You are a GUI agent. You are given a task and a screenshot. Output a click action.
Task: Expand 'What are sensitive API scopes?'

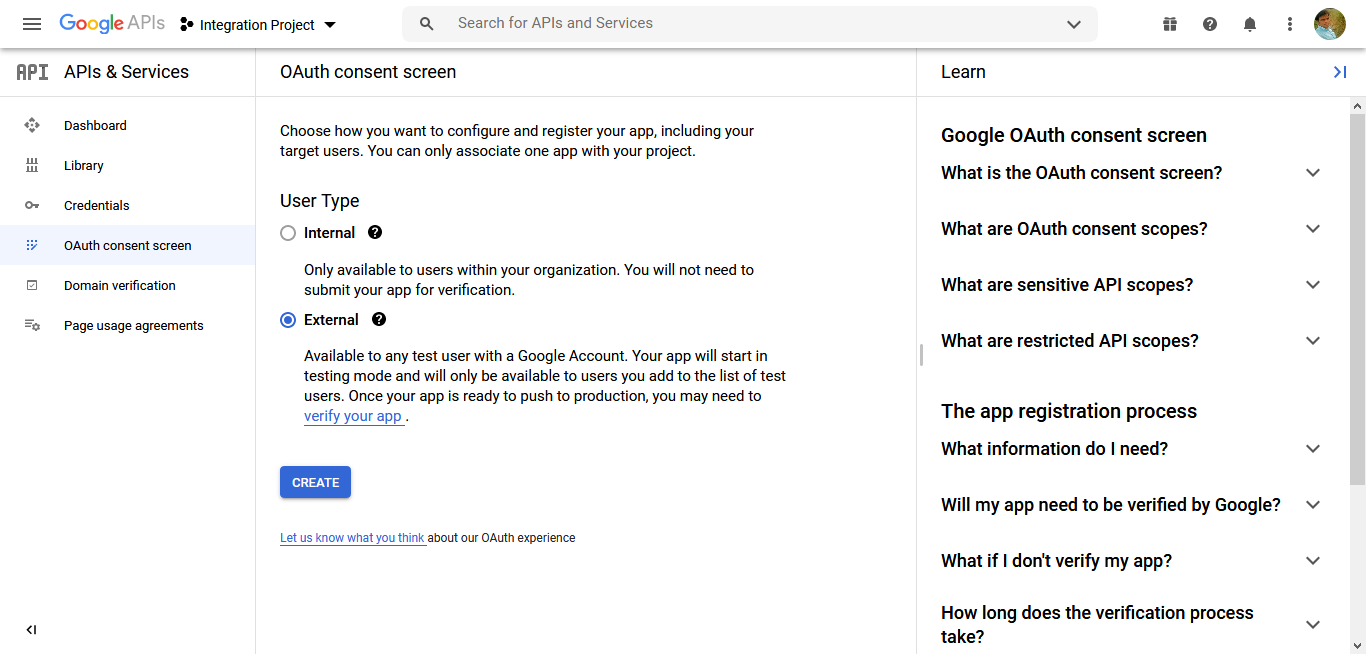(x=1313, y=285)
